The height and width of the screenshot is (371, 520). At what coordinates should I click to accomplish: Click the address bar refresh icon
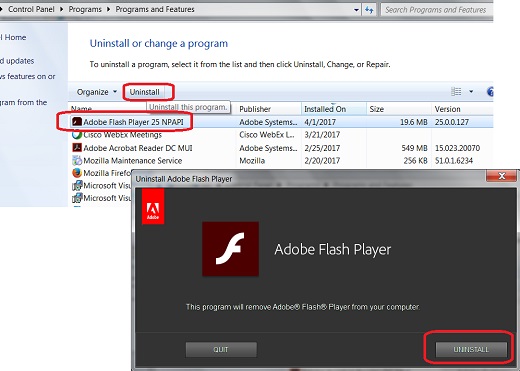point(369,10)
